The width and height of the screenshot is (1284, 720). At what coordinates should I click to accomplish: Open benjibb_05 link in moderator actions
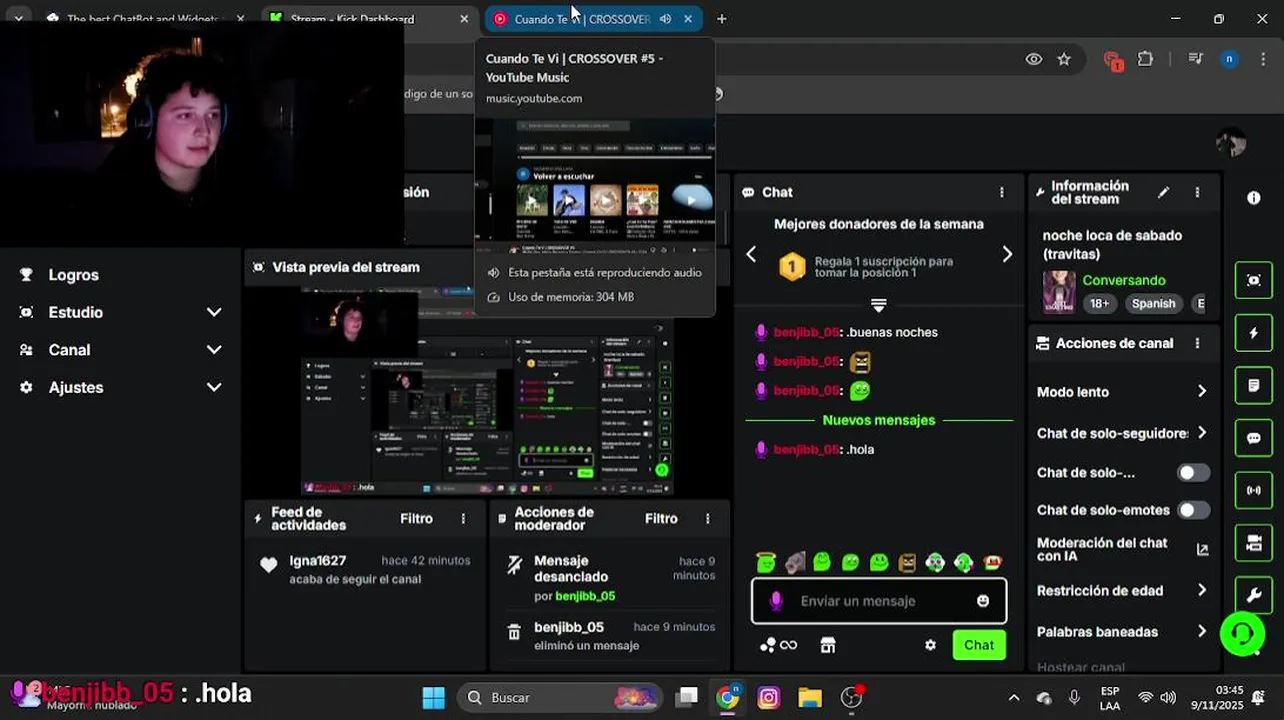pos(585,596)
